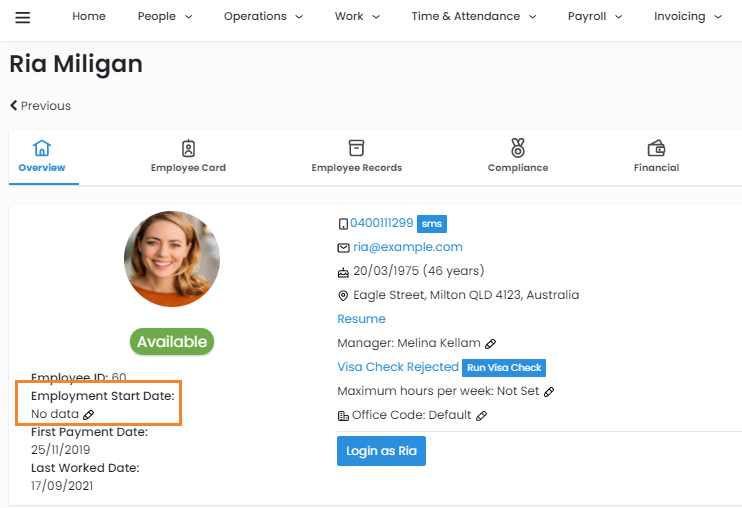Select the Overview tab
The height and width of the screenshot is (508, 742).
42,156
